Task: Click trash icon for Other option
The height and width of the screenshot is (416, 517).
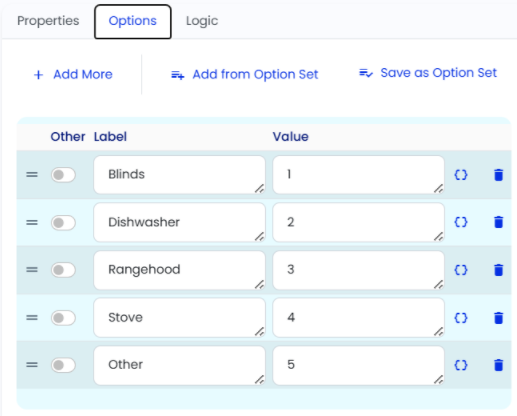Action: (x=498, y=365)
